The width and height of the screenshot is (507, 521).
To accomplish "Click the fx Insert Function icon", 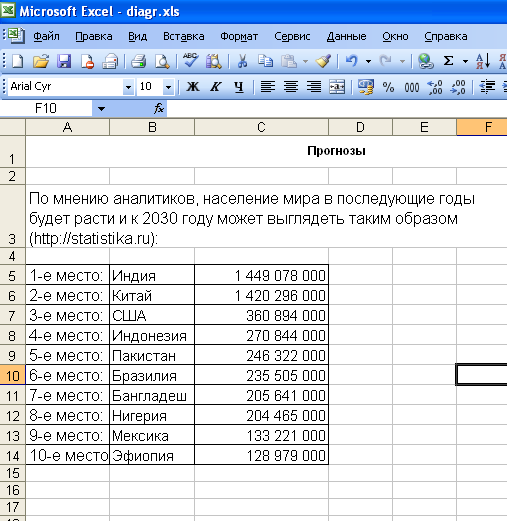I will pyautogui.click(x=159, y=108).
